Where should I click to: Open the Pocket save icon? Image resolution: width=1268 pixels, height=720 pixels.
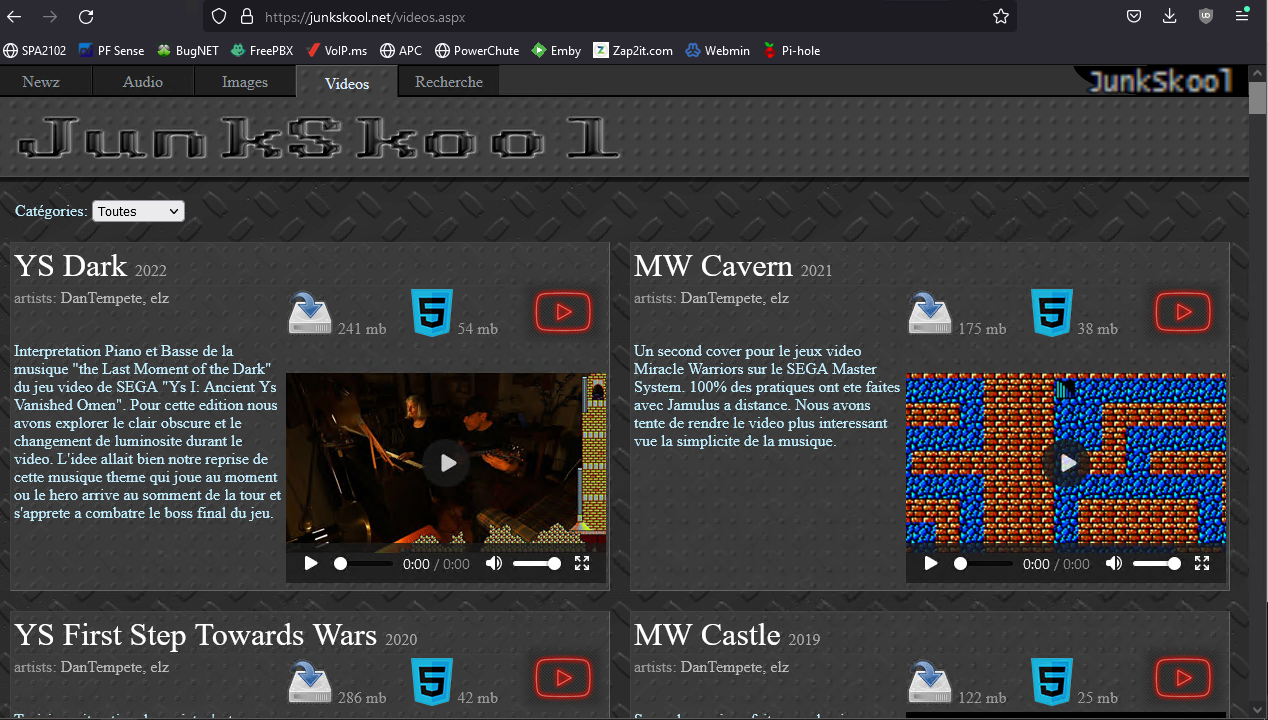coord(1134,16)
